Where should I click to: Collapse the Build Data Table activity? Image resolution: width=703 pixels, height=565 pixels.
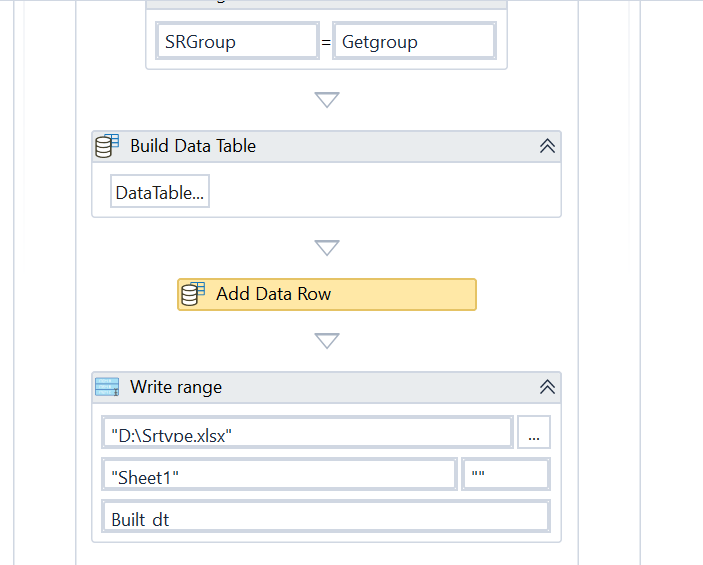tap(547, 146)
